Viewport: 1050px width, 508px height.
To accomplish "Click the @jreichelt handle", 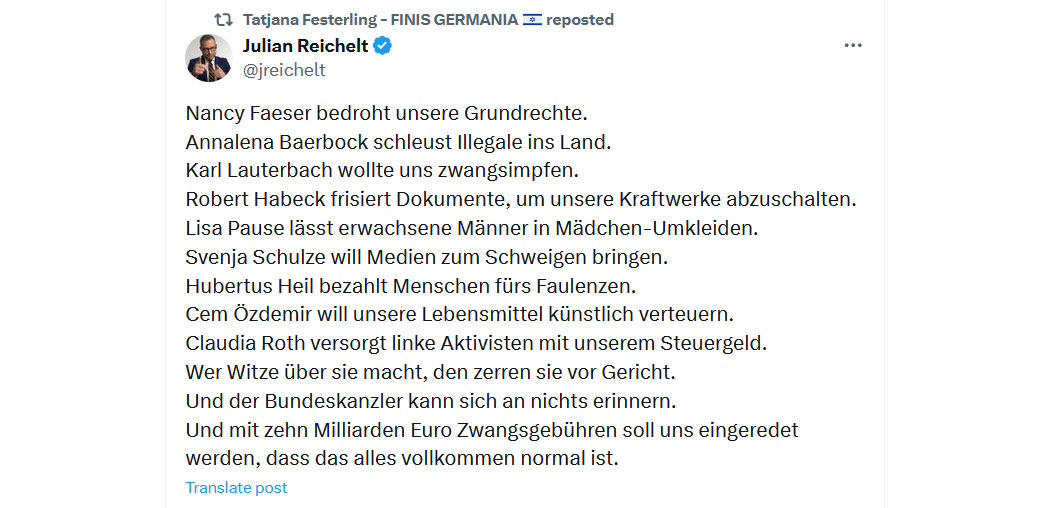I will tap(284, 70).
